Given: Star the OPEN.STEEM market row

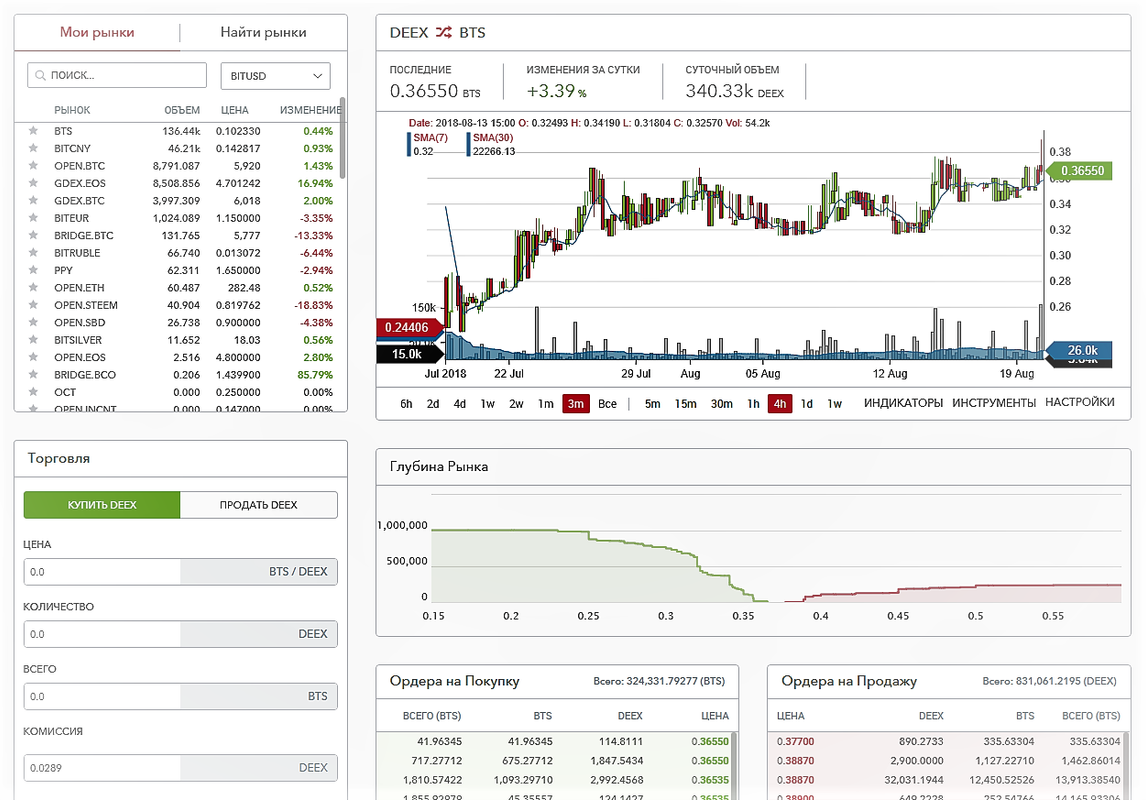Looking at the screenshot, I should (33, 305).
